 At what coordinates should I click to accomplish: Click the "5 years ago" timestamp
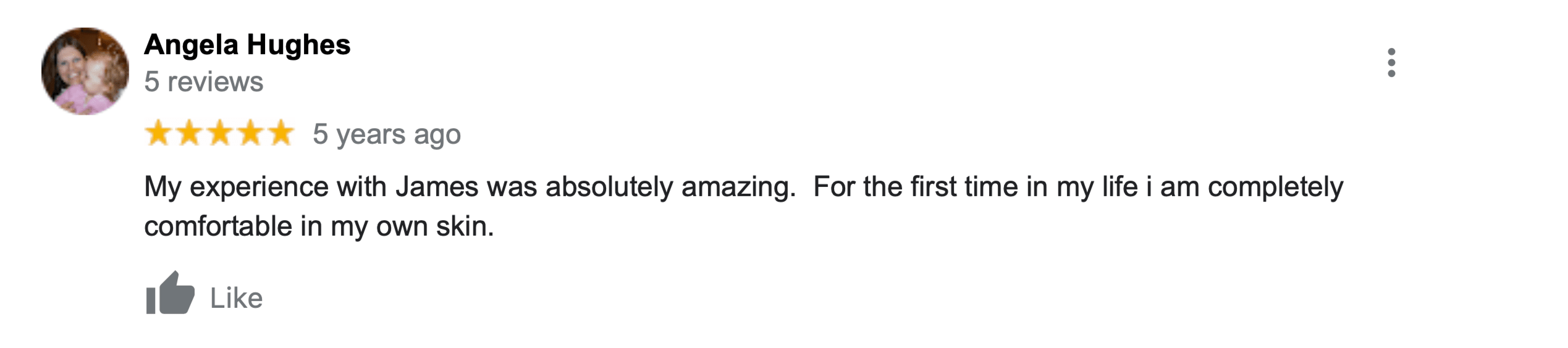click(x=387, y=135)
